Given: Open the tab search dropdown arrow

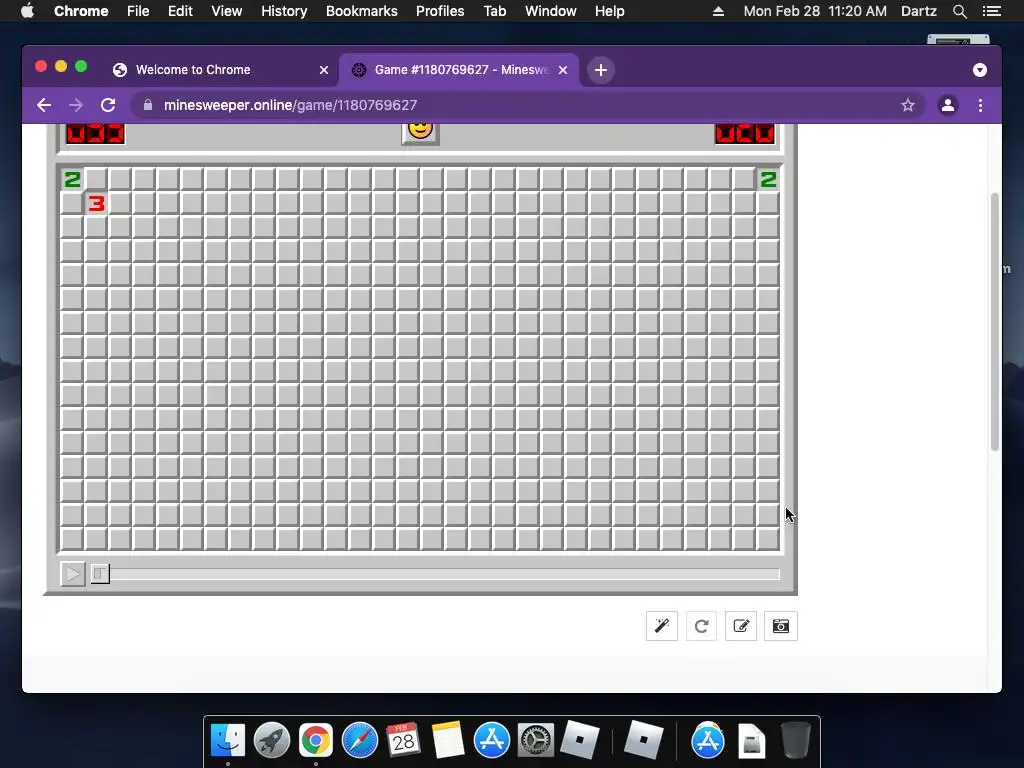Looking at the screenshot, I should point(980,70).
